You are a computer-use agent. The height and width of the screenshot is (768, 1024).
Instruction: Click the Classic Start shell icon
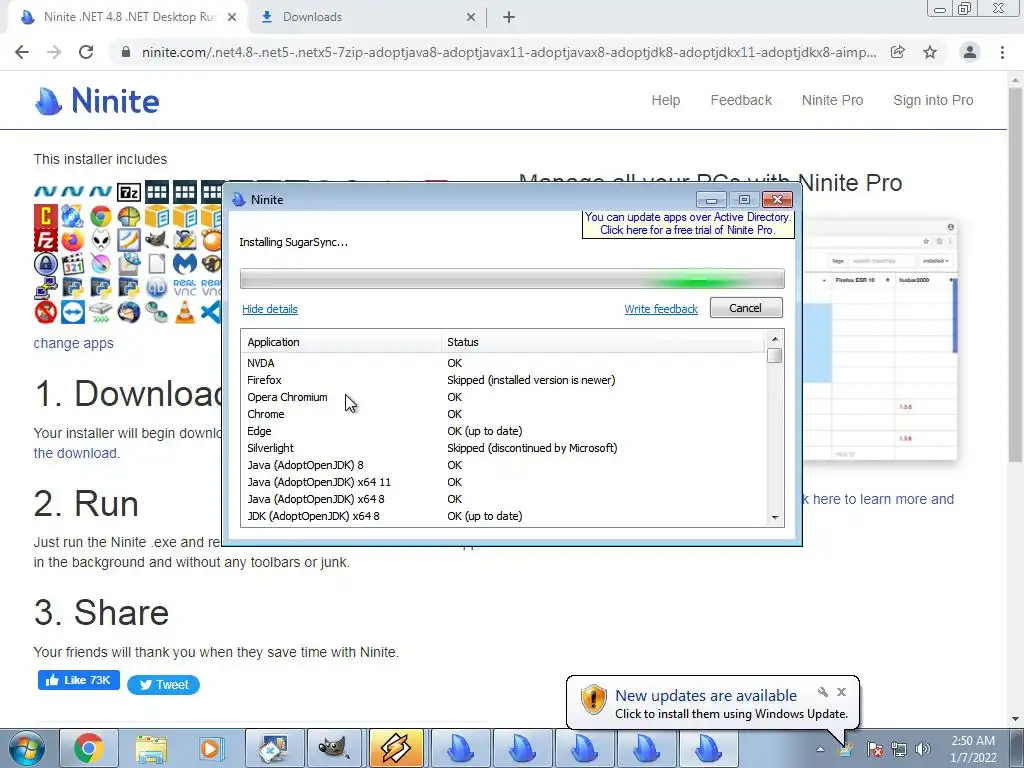pos(129,216)
